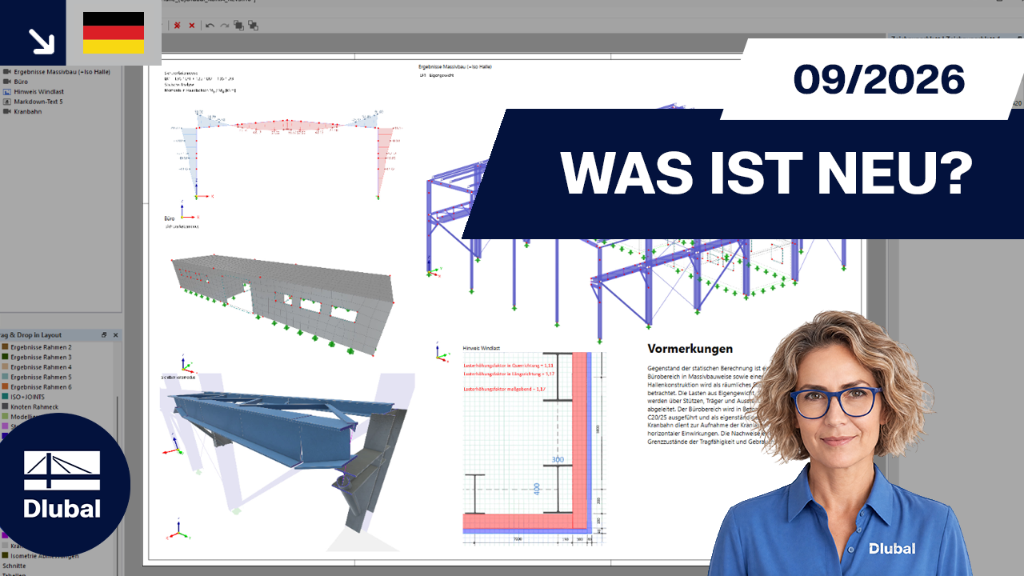Click the camera icon next to Büro
The width and height of the screenshot is (1024, 576).
(7, 82)
